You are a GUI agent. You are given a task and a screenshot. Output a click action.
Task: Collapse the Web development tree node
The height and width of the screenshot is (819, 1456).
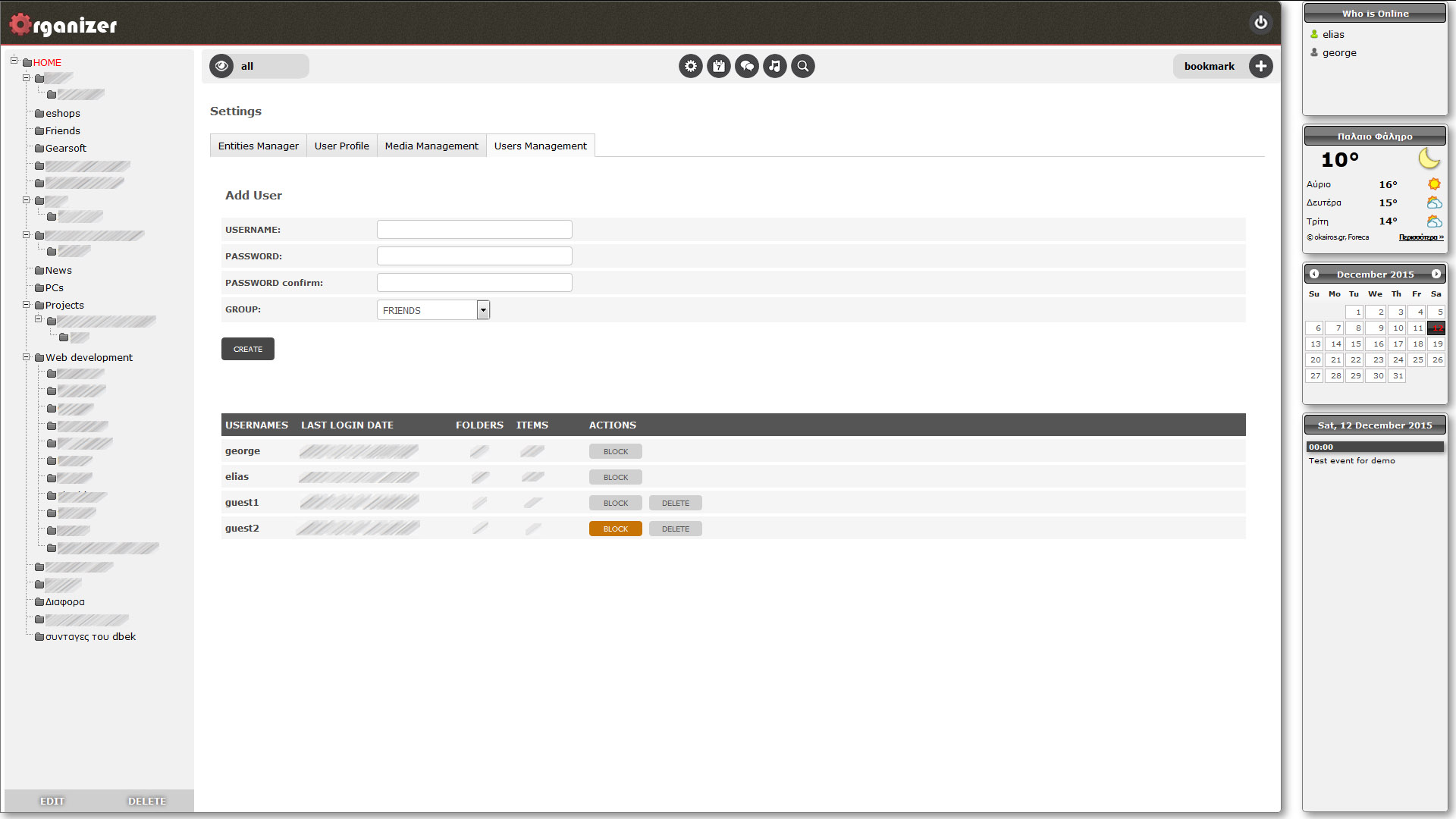click(x=26, y=356)
